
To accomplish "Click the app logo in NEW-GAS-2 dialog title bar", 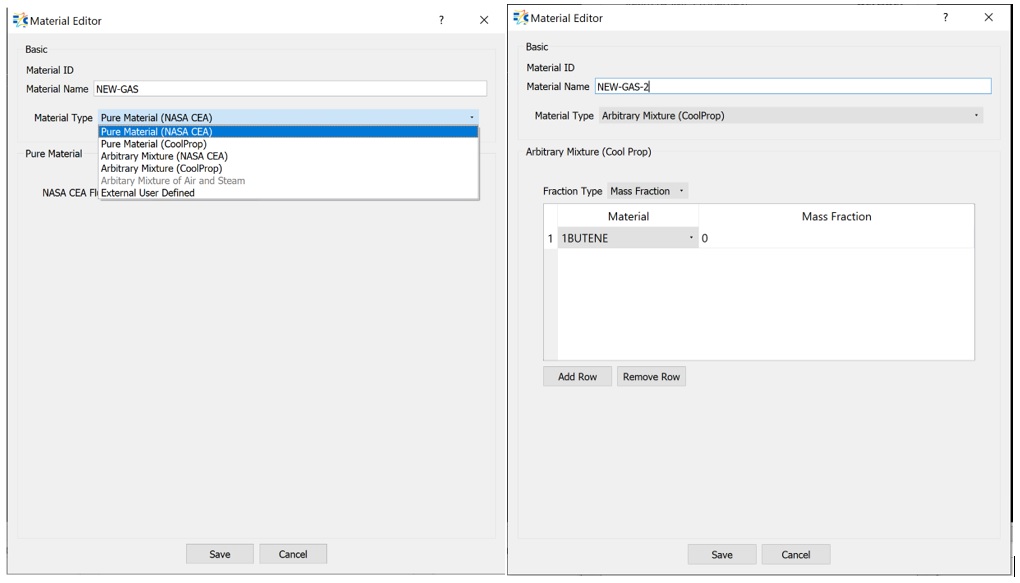I will pos(520,18).
